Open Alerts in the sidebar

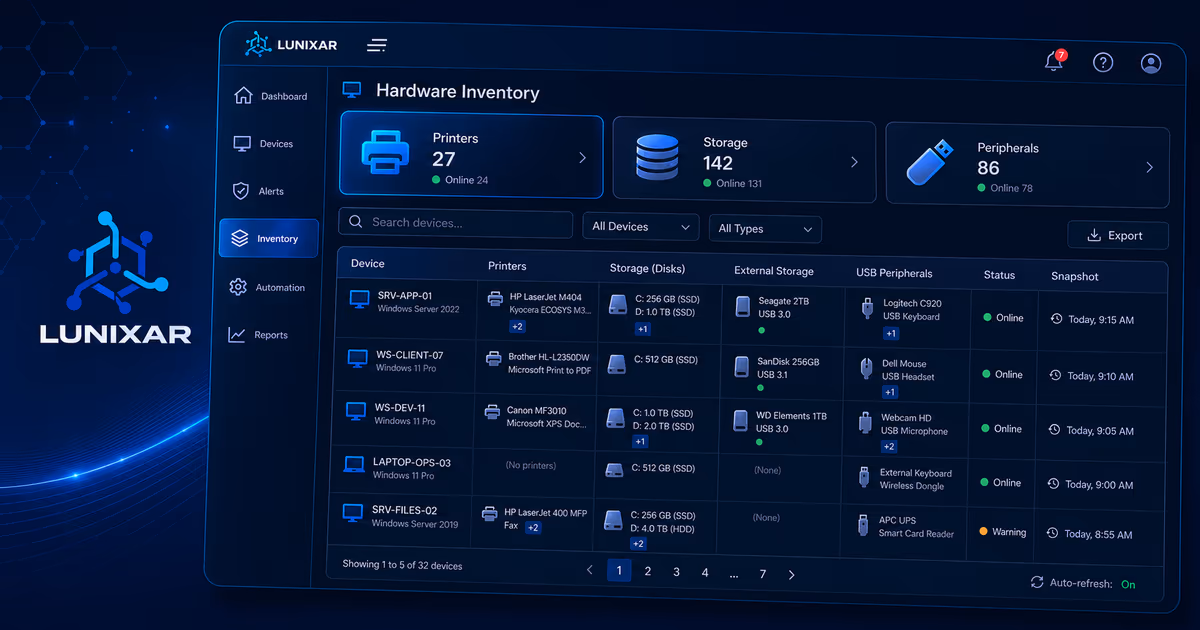click(258, 191)
